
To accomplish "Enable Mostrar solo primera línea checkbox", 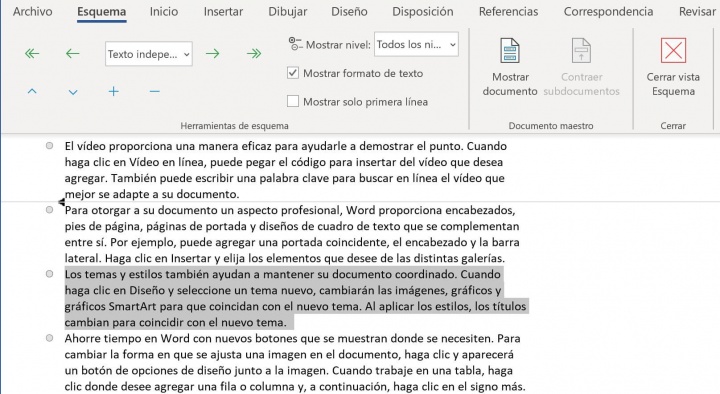I will click(x=292, y=101).
